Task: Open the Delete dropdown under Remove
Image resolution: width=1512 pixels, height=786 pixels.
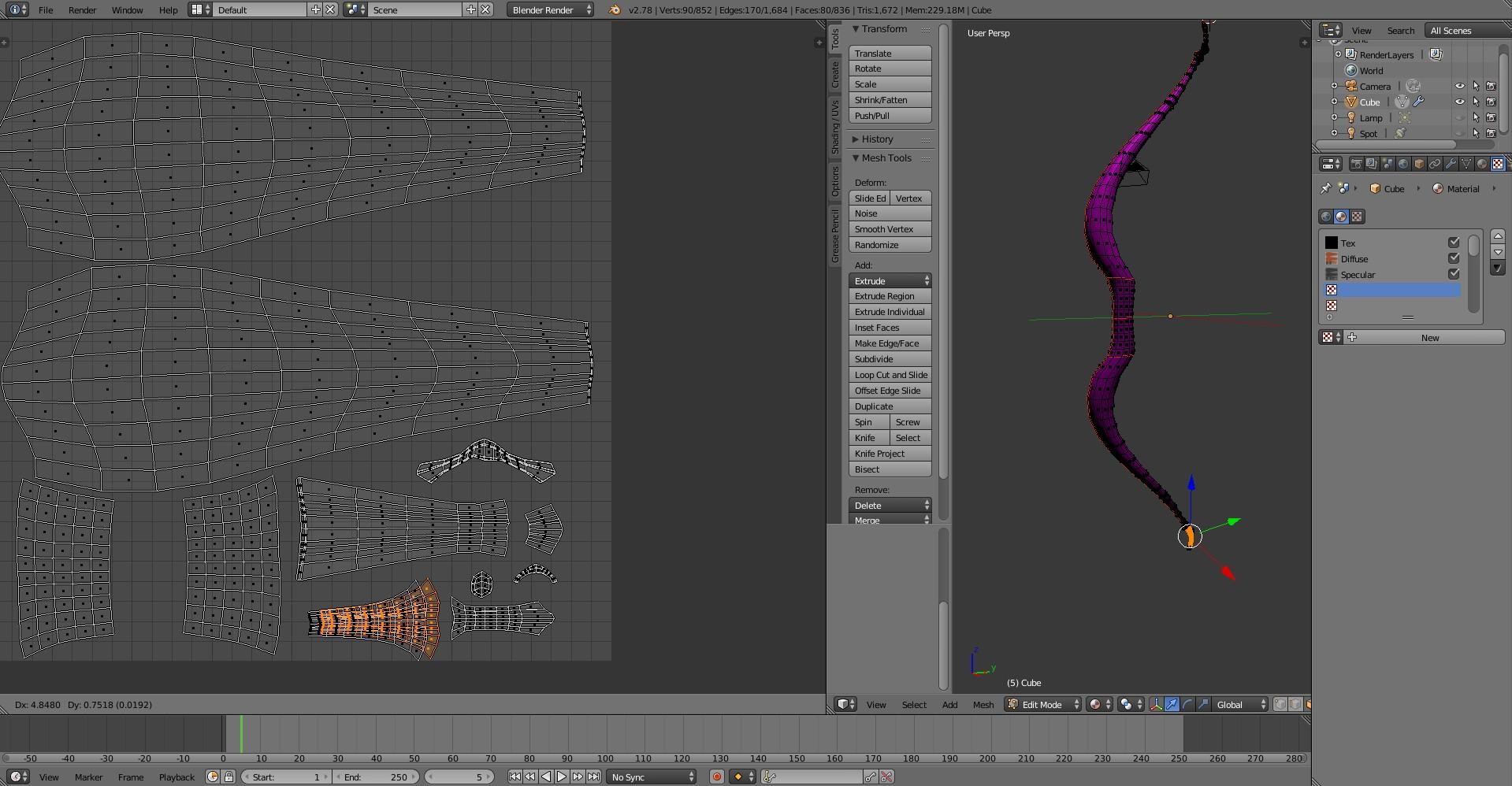Action: pos(890,505)
